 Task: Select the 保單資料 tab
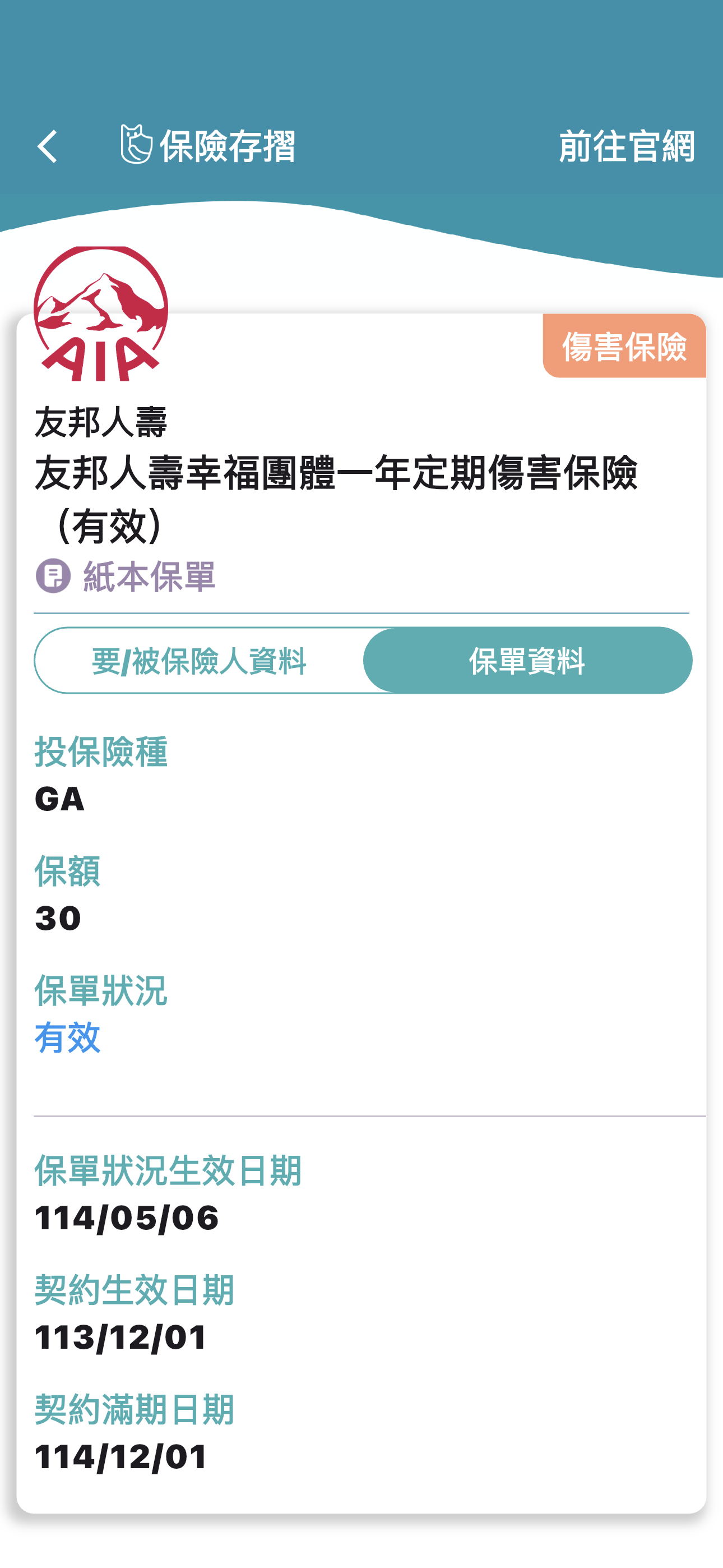[527, 661]
